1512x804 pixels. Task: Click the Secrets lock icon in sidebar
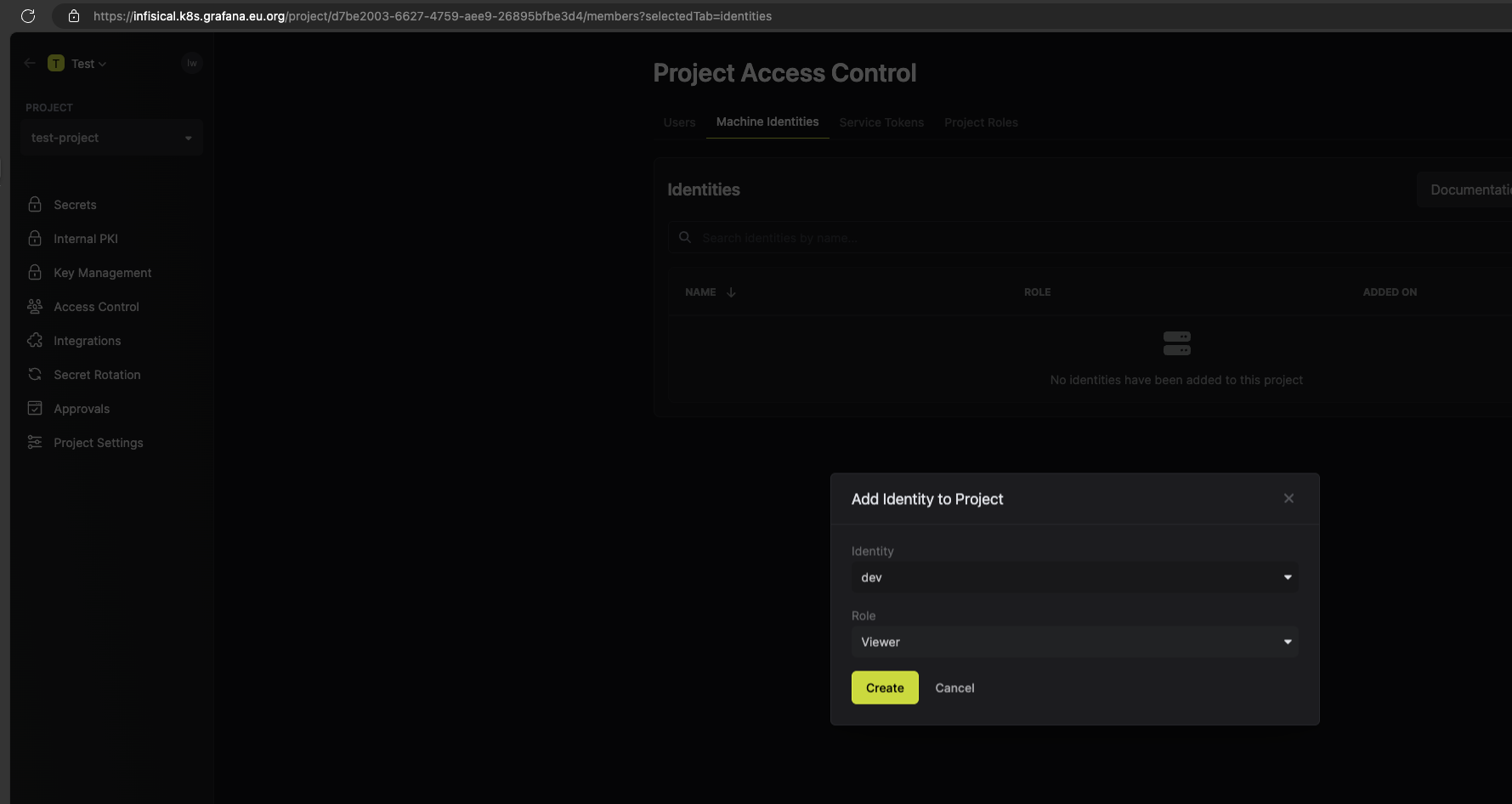35,204
